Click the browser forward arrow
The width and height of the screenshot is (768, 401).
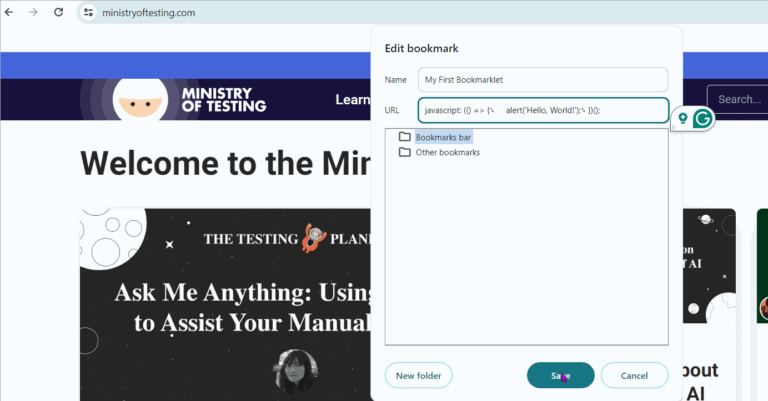(x=33, y=12)
